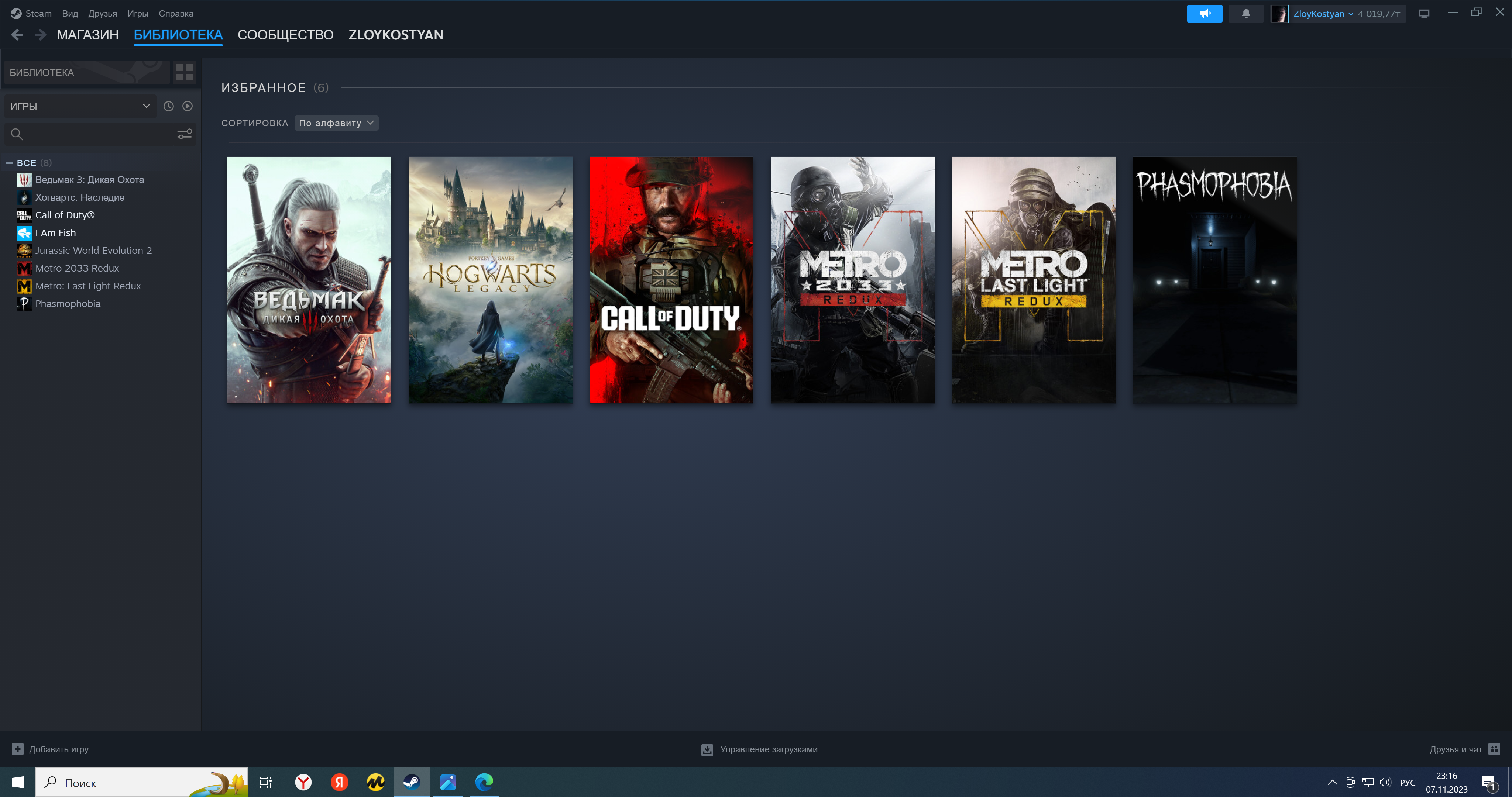This screenshot has height=797, width=1512.
Task: Open the notifications bell
Action: (x=1245, y=14)
